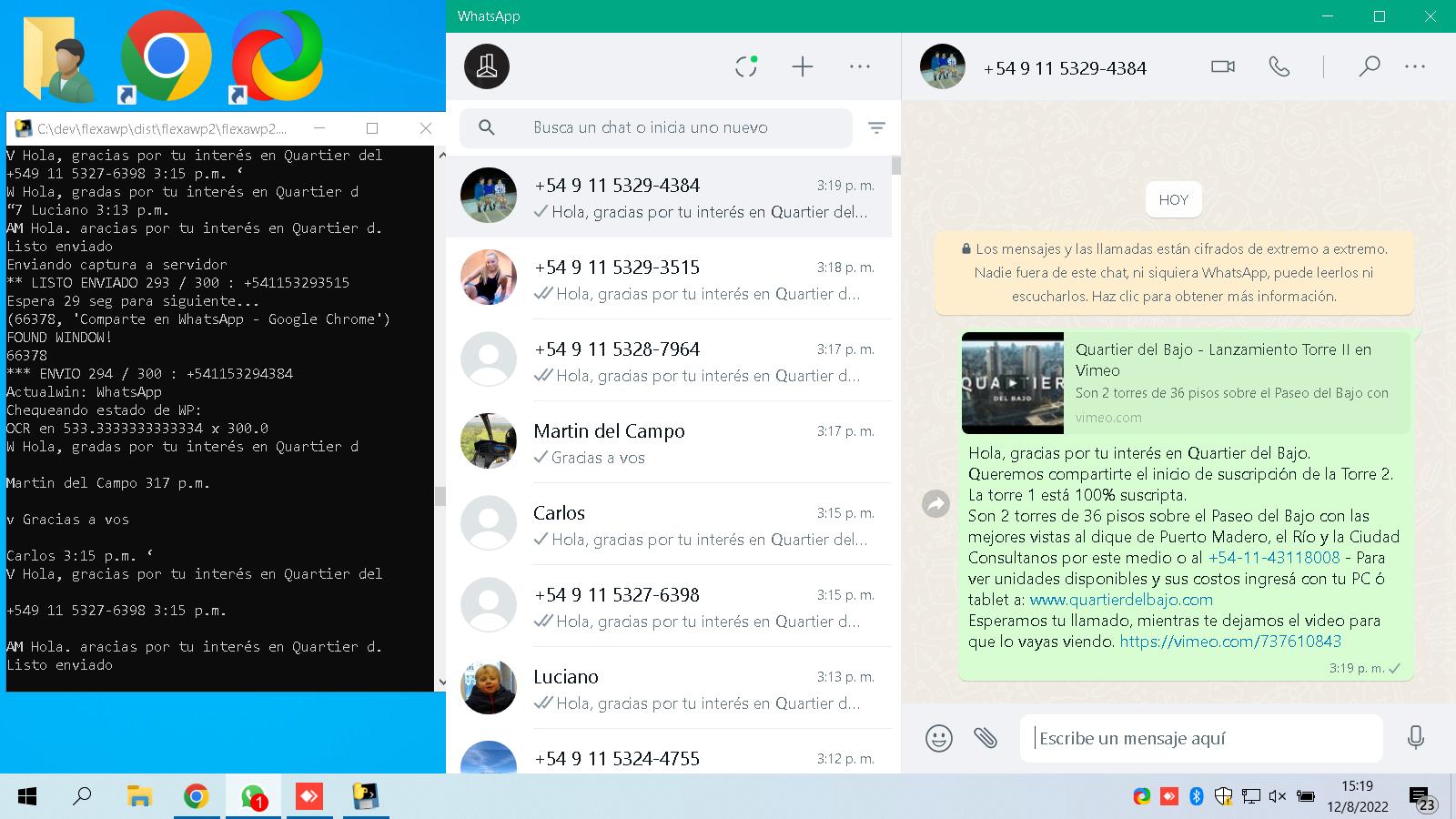Toggle the muted volume tray icon
Screen dimensions: 1456x819
pos(1277,797)
